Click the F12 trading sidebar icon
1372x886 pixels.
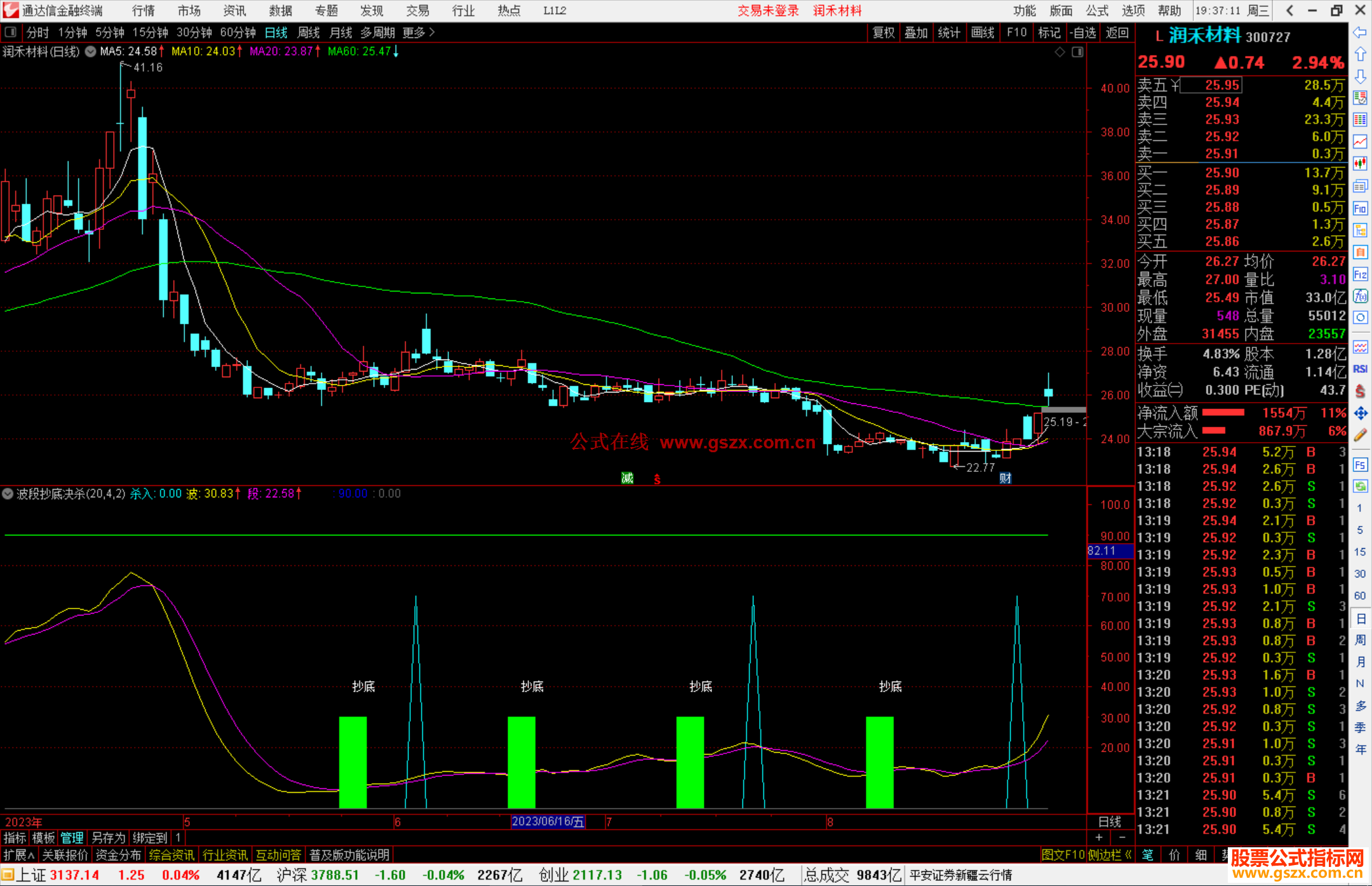tap(1360, 274)
